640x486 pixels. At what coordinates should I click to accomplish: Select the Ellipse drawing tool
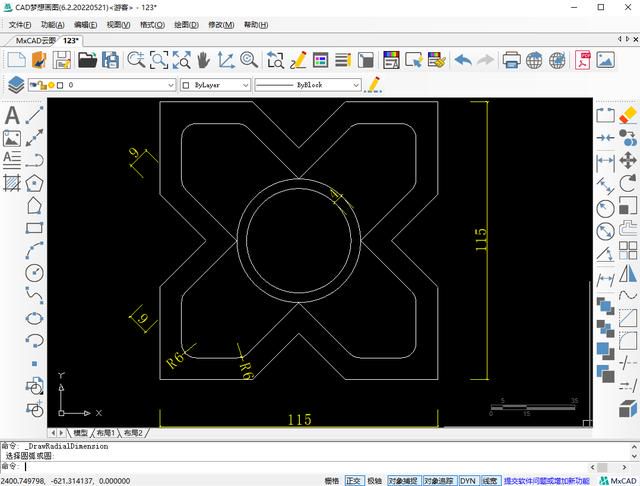pyautogui.click(x=34, y=318)
